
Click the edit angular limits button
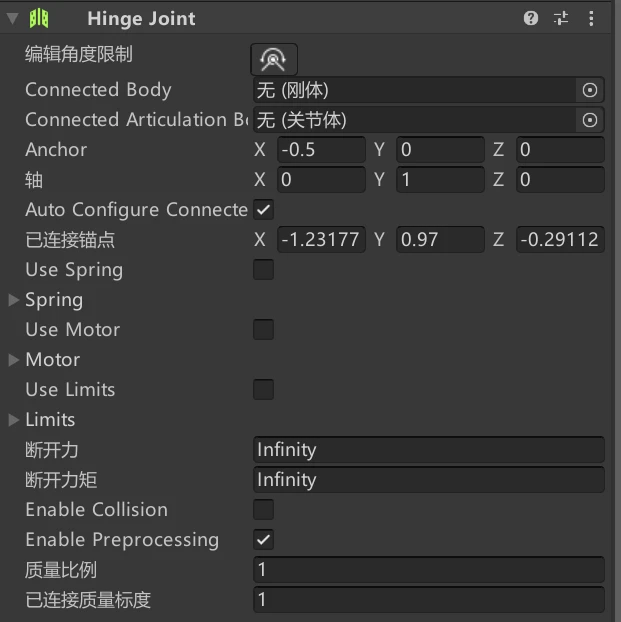tap(274, 60)
